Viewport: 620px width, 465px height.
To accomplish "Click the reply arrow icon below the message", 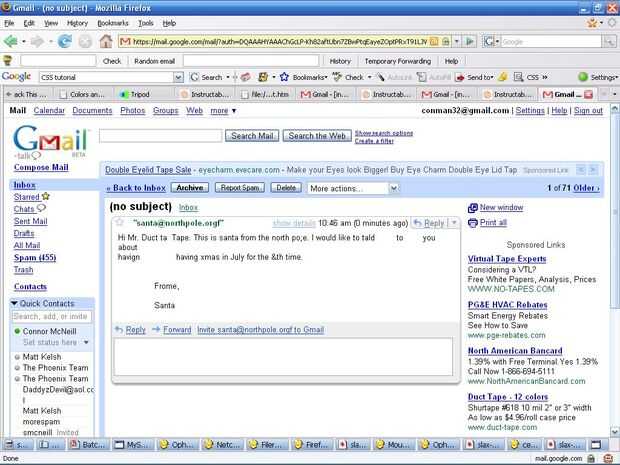I will point(119,329).
